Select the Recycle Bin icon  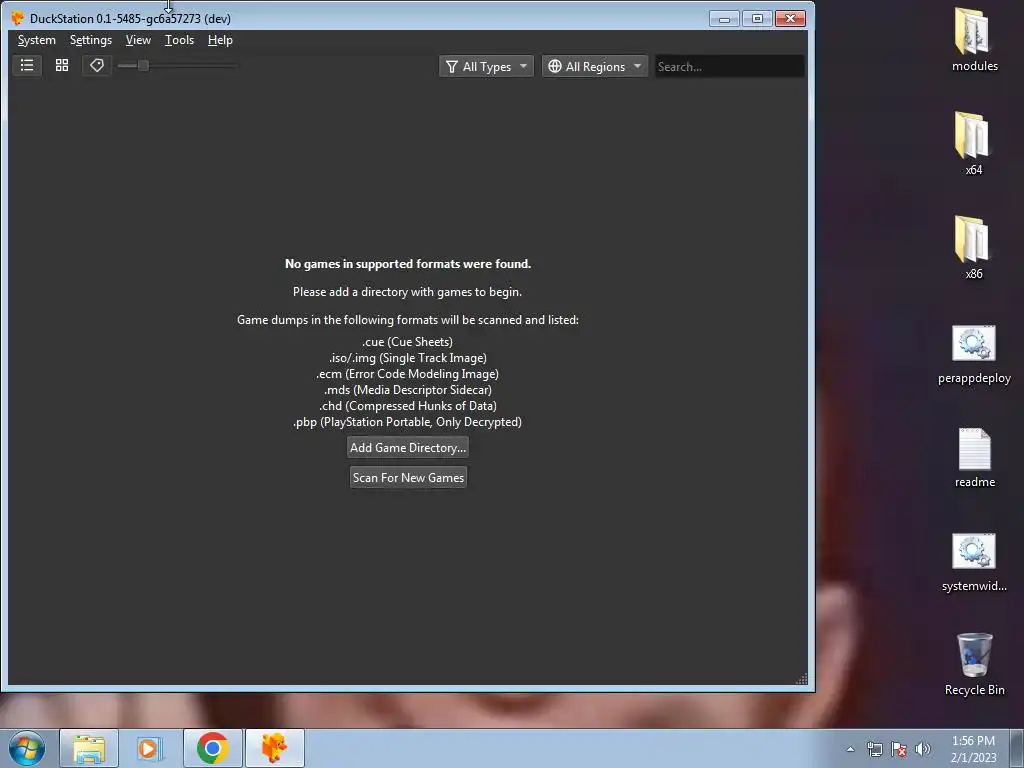tap(974, 664)
